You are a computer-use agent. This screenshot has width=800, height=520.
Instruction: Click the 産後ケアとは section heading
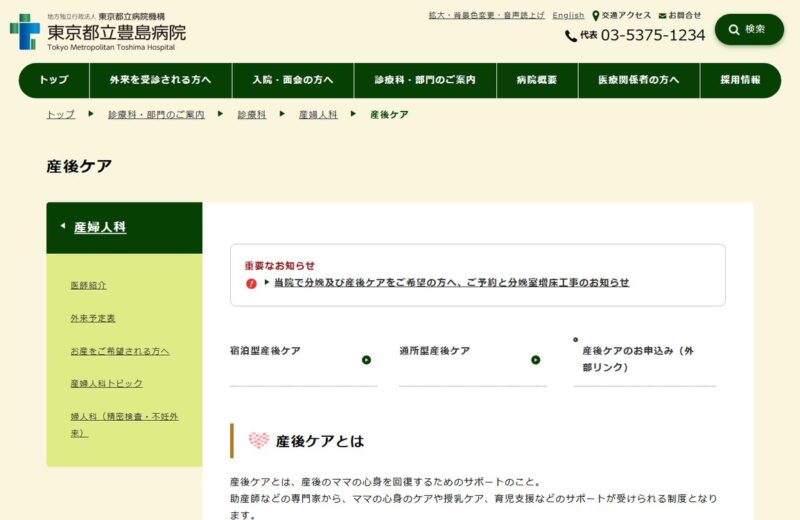pyautogui.click(x=320, y=441)
